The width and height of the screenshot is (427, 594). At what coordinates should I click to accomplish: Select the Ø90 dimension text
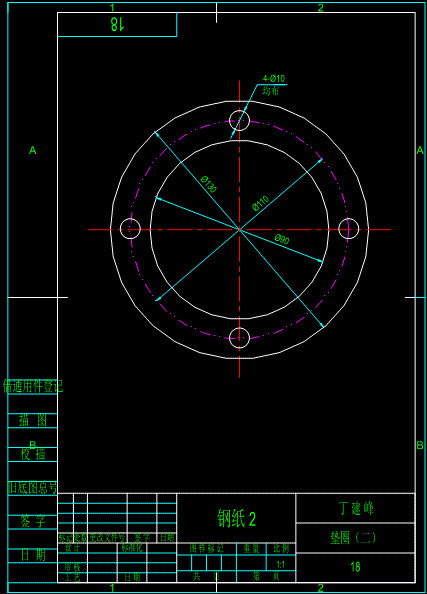282,239
